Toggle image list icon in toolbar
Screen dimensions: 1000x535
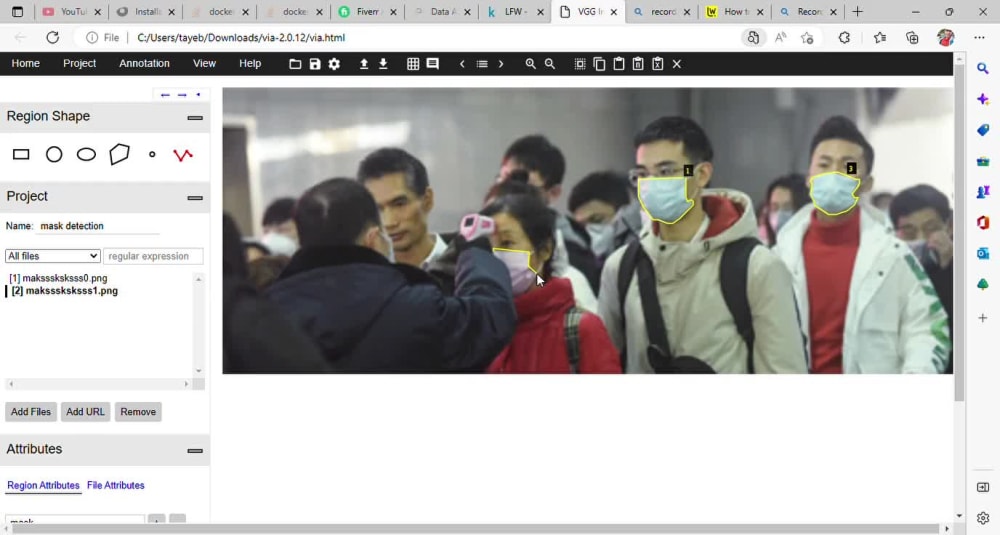pos(482,64)
